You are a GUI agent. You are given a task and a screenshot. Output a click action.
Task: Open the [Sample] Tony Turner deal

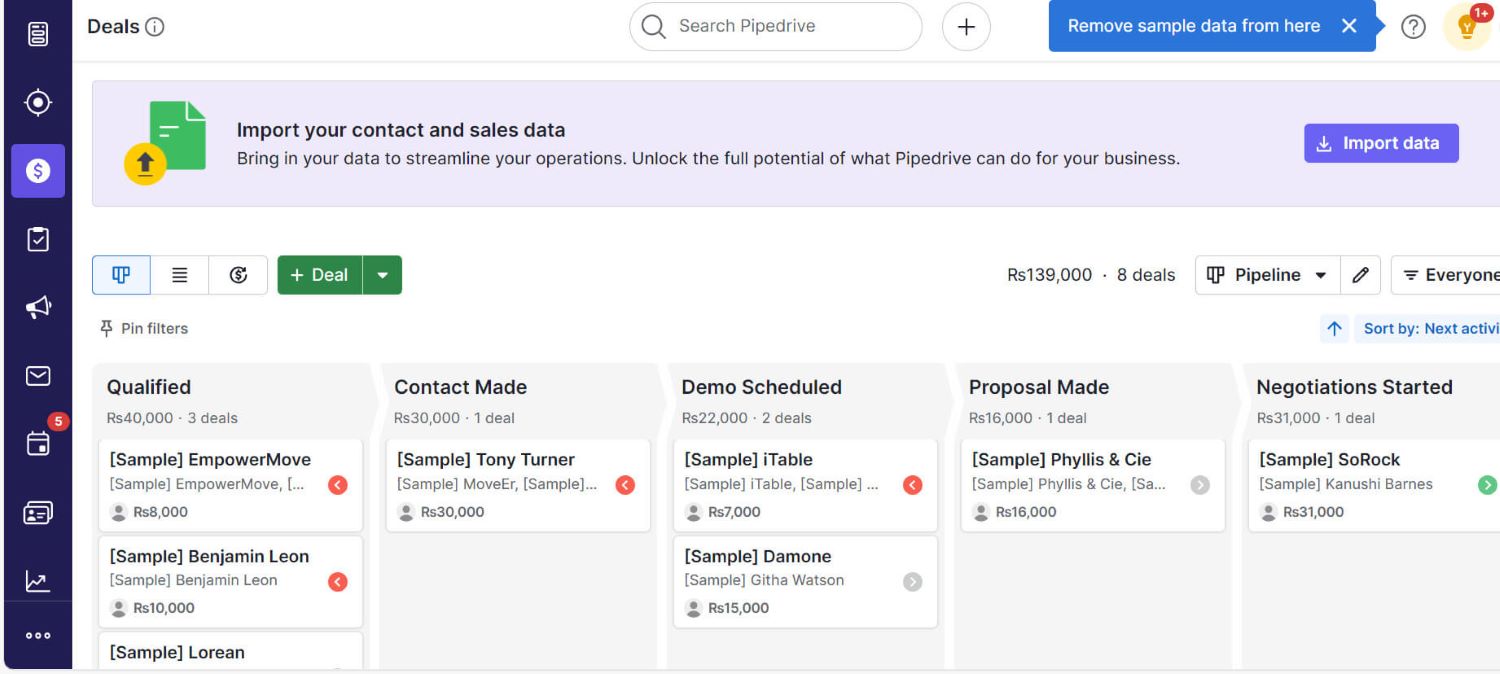pos(518,485)
